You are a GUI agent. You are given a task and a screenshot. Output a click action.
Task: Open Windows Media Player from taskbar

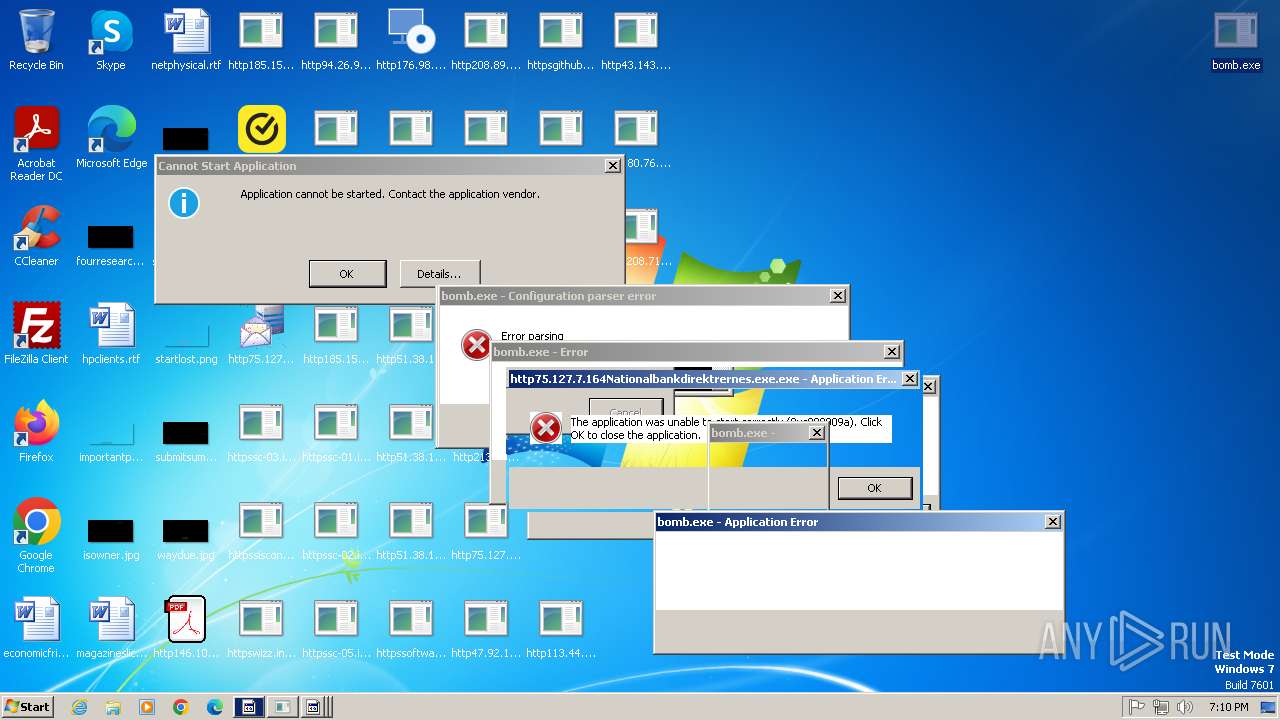(147, 707)
